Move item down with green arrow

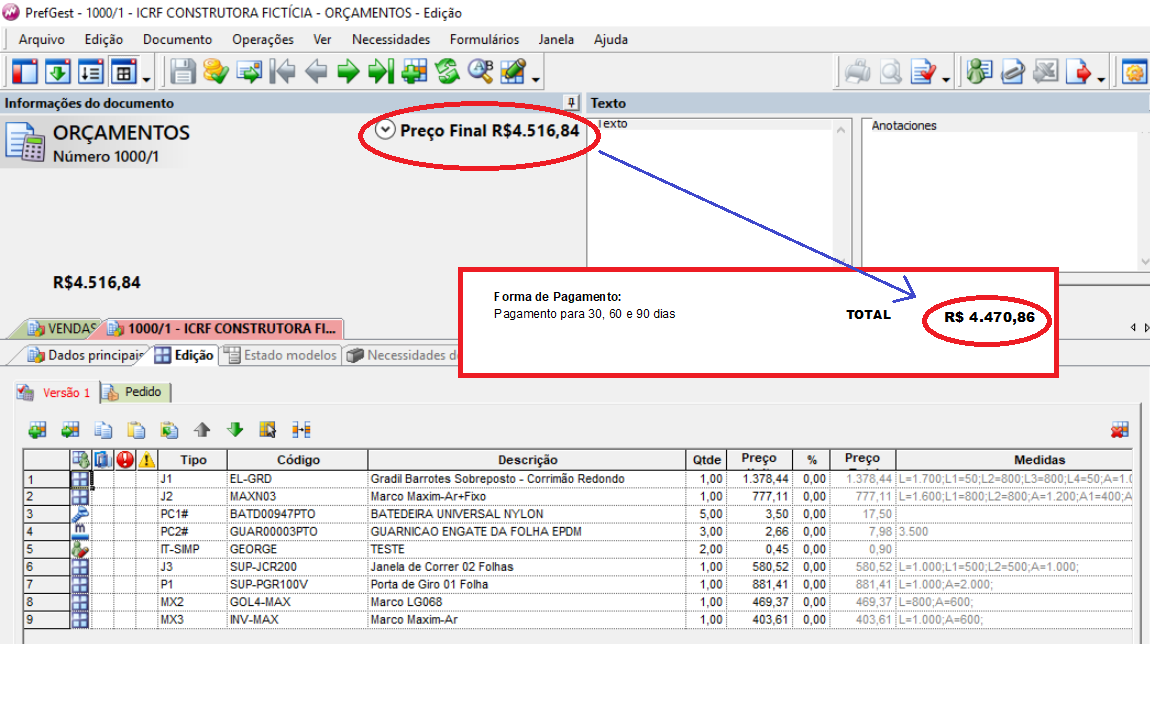tap(235, 430)
